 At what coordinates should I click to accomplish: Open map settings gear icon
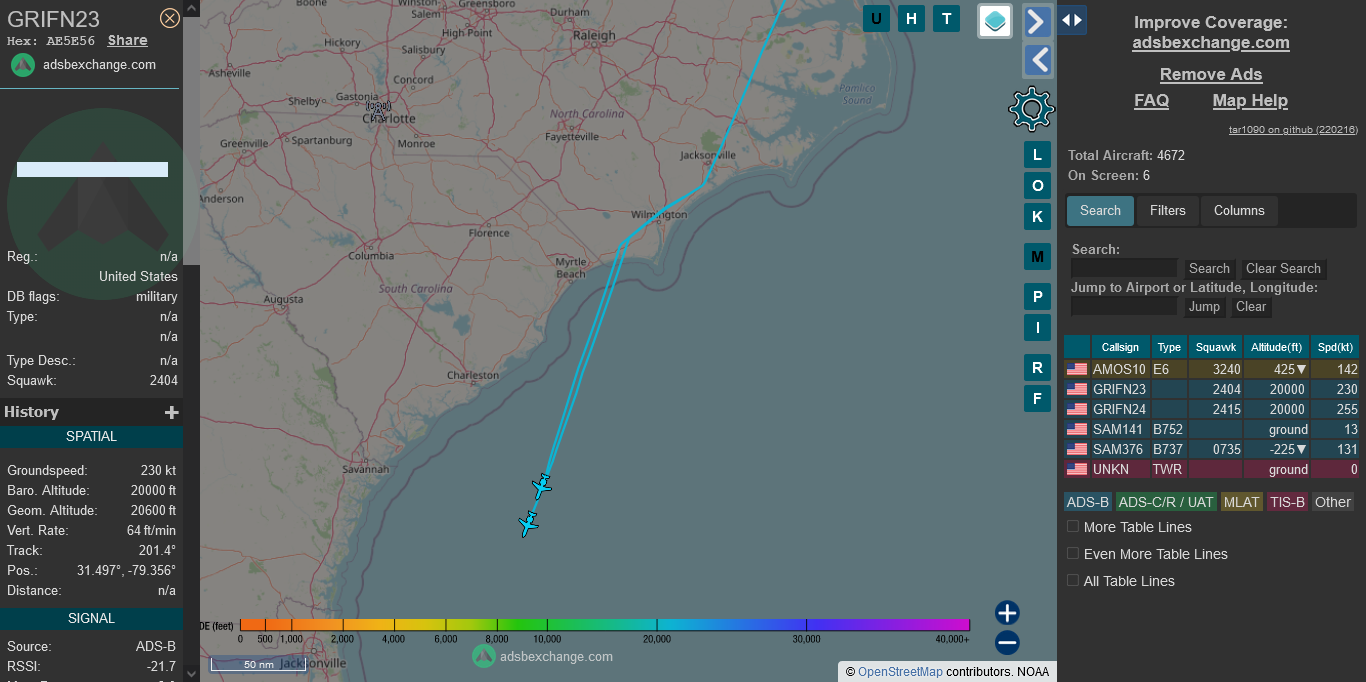(x=1032, y=109)
